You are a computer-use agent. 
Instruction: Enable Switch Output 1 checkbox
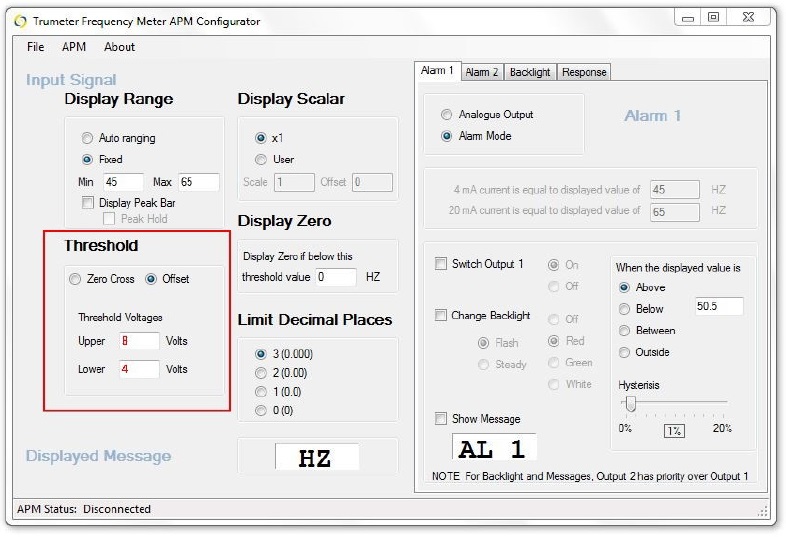(441, 264)
